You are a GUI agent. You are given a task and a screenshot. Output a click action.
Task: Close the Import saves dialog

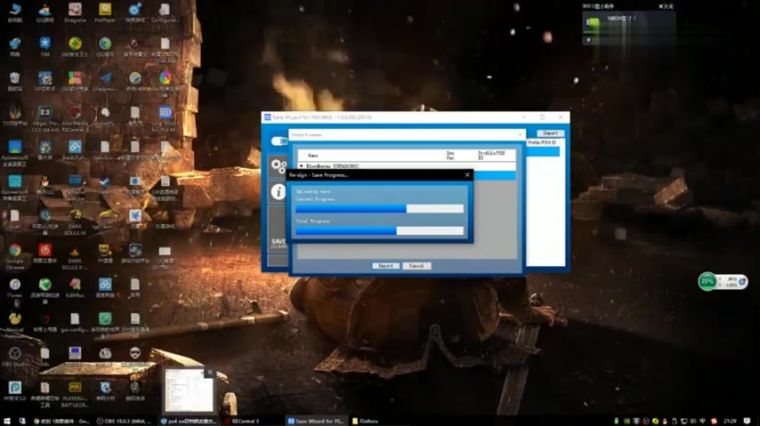click(520, 134)
